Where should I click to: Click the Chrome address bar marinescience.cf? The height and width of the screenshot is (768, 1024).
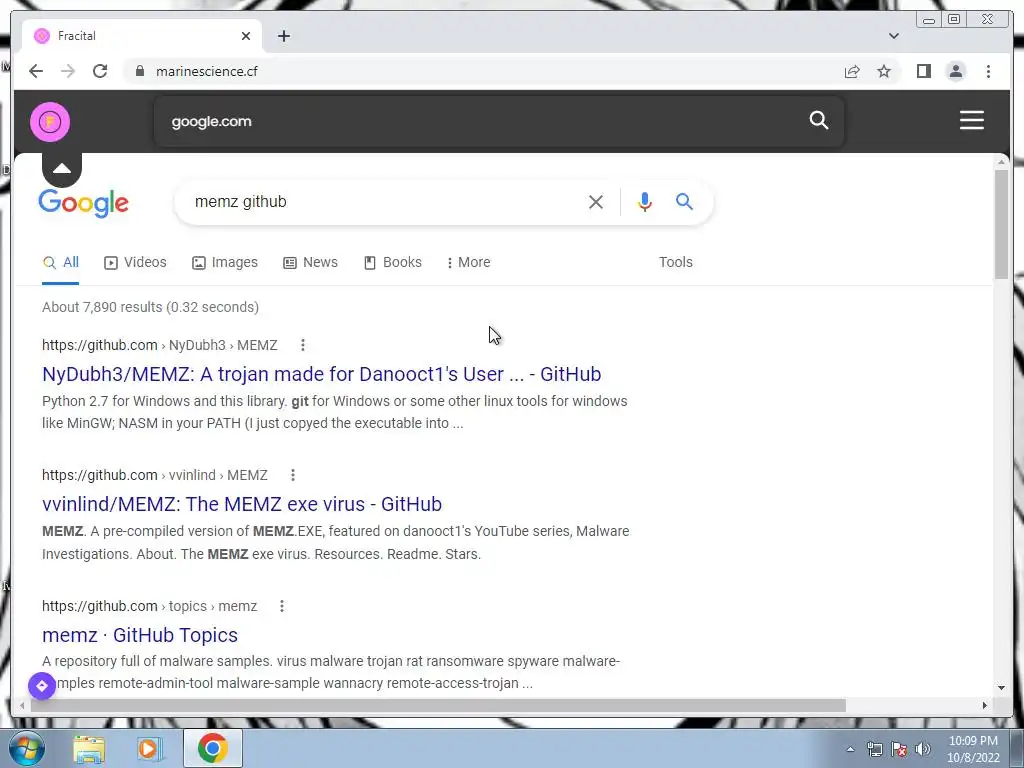[483, 71]
